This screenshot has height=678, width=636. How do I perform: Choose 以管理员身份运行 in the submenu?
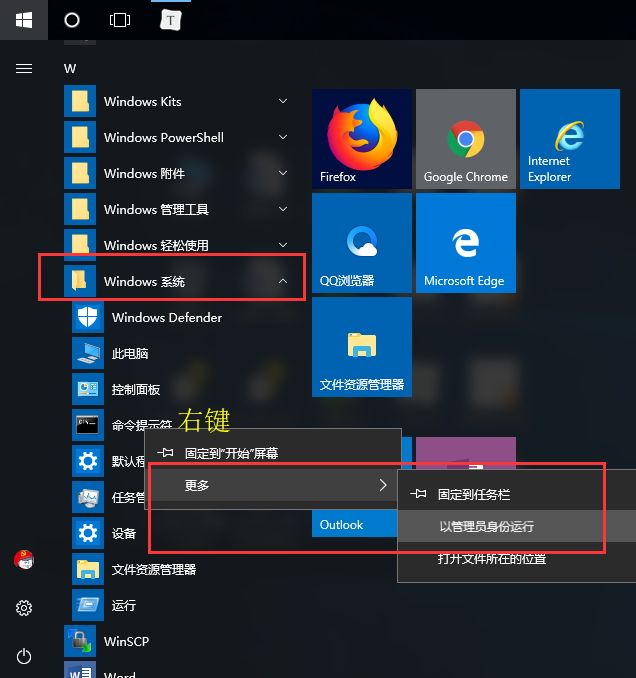point(517,526)
